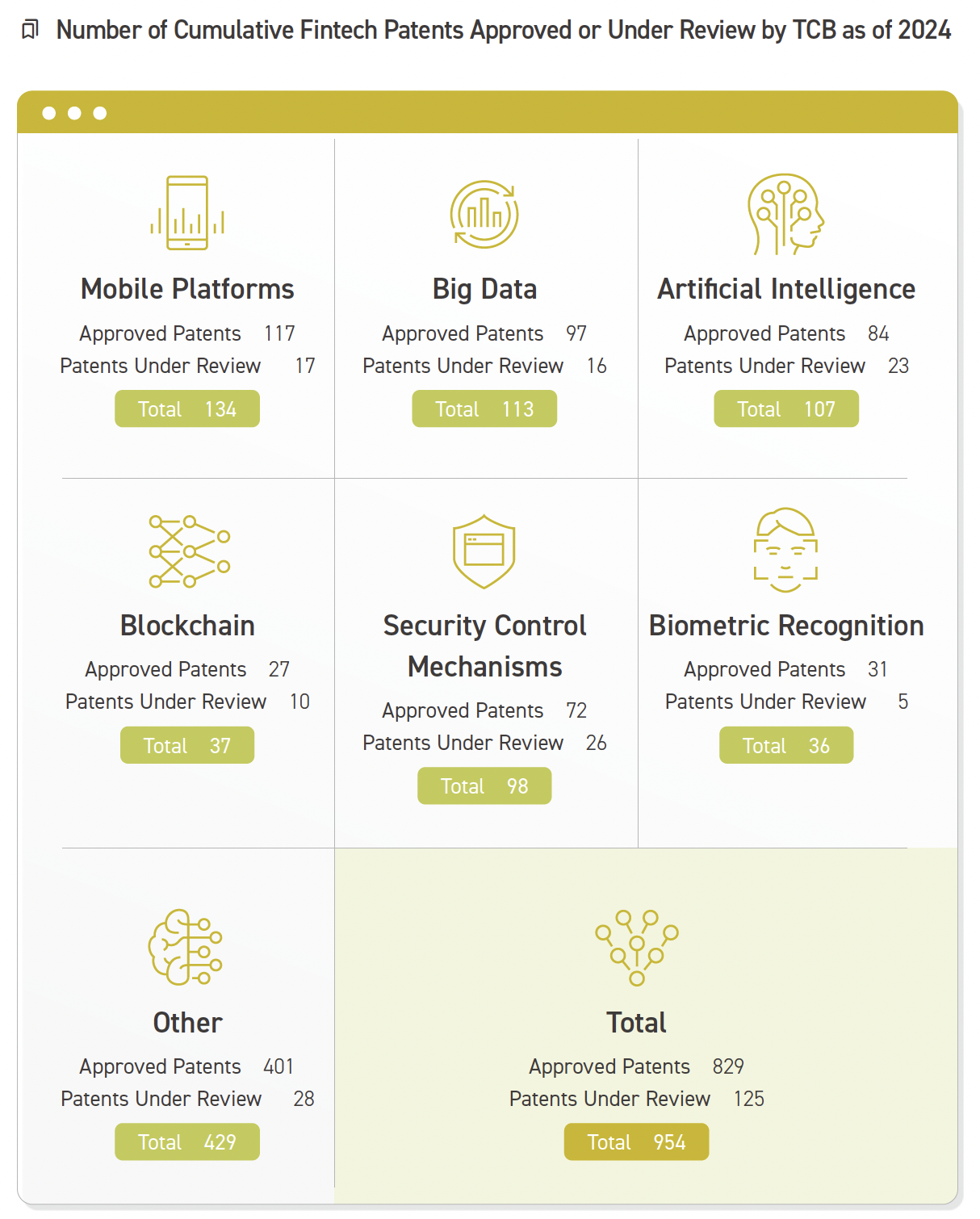Select the Total 113 badge
Viewport: 980px width, 1219px height.
(484, 408)
